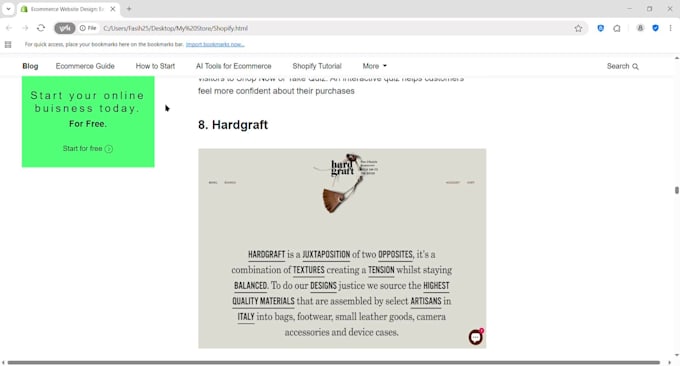Screen dimensions: 680x366
Task: Select the Ecommerce Website Design tab
Action: click(x=69, y=9)
